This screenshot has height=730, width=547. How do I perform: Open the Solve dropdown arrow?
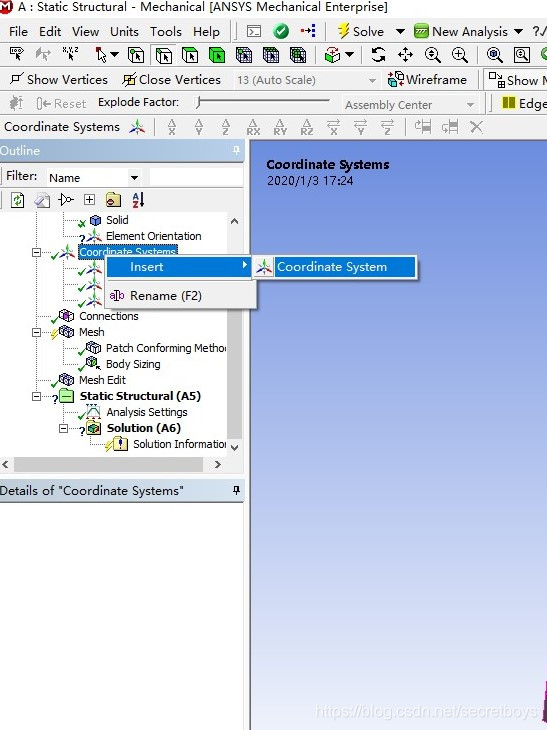pos(400,32)
